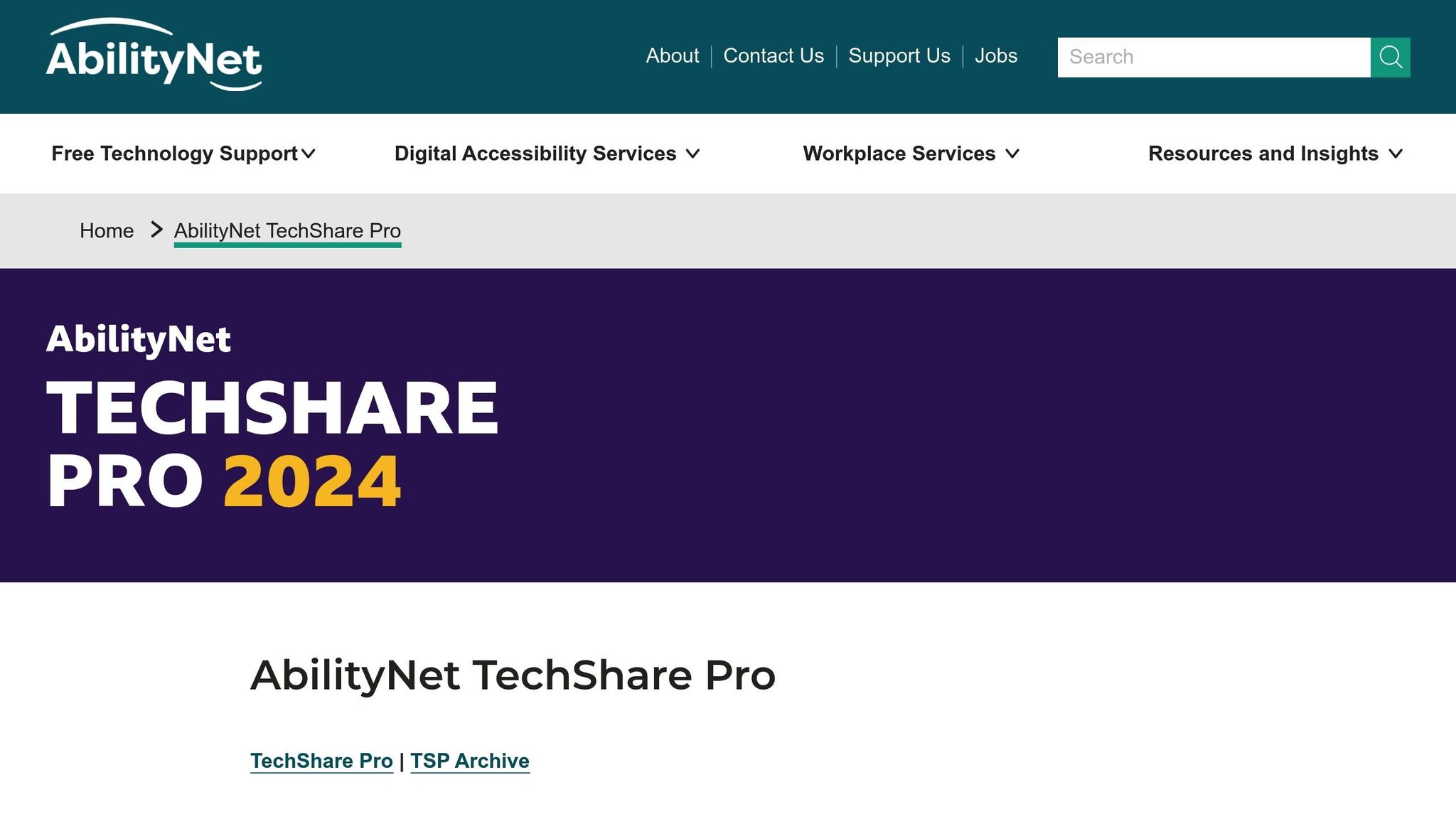Expand chevron beside Digital Accessibility Services

(692, 154)
